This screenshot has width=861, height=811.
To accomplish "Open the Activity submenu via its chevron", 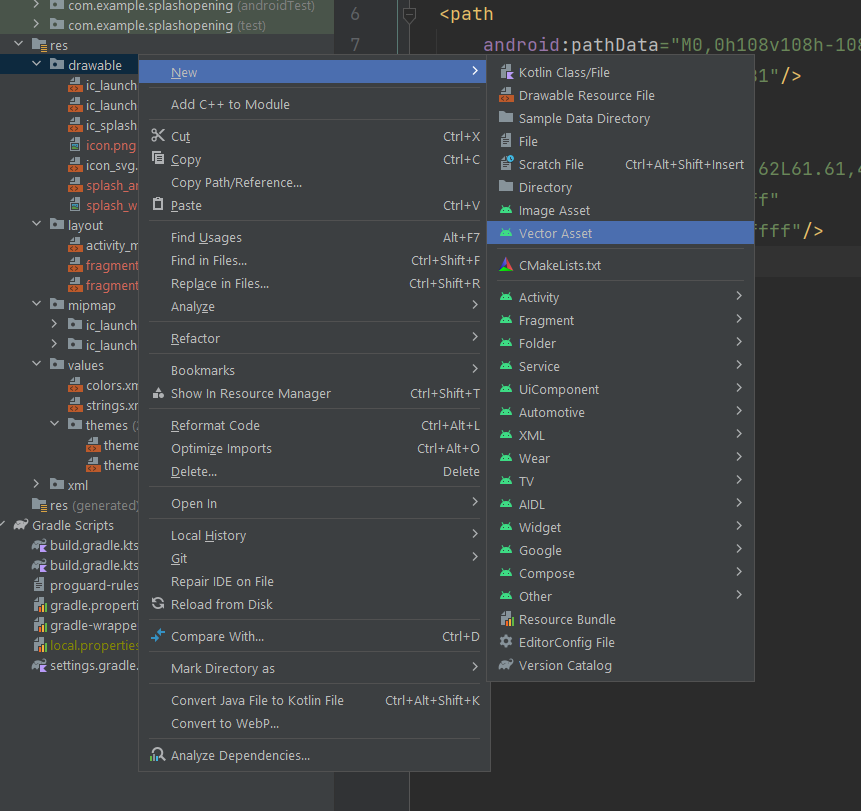I will [738, 297].
